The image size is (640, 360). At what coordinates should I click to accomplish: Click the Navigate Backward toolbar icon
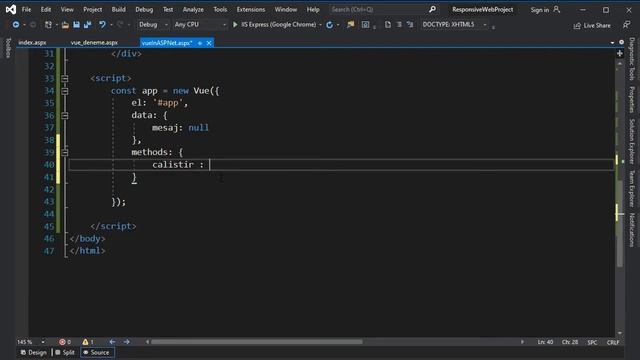(16, 25)
